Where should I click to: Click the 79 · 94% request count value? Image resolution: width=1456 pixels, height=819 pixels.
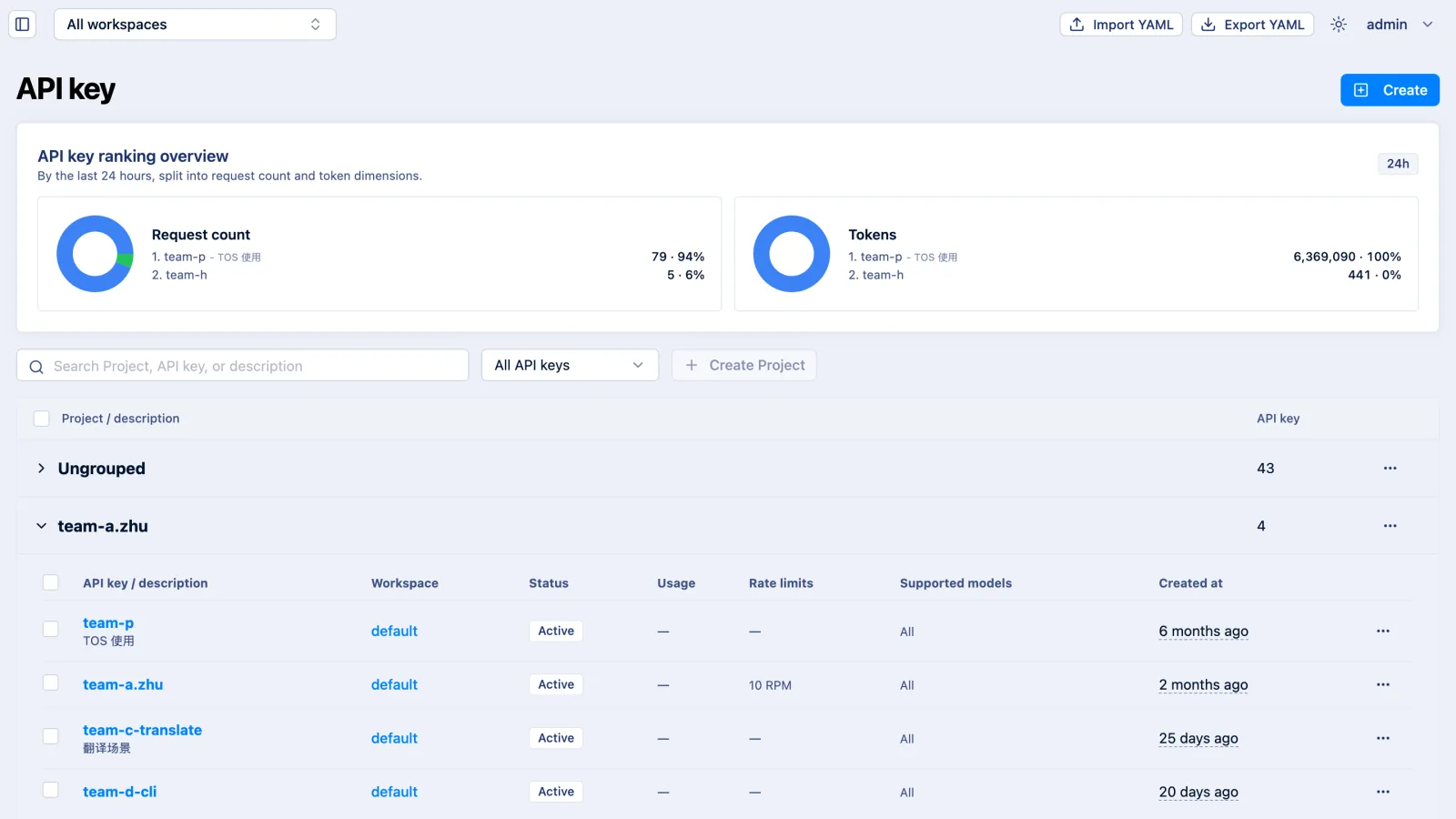[x=678, y=257]
